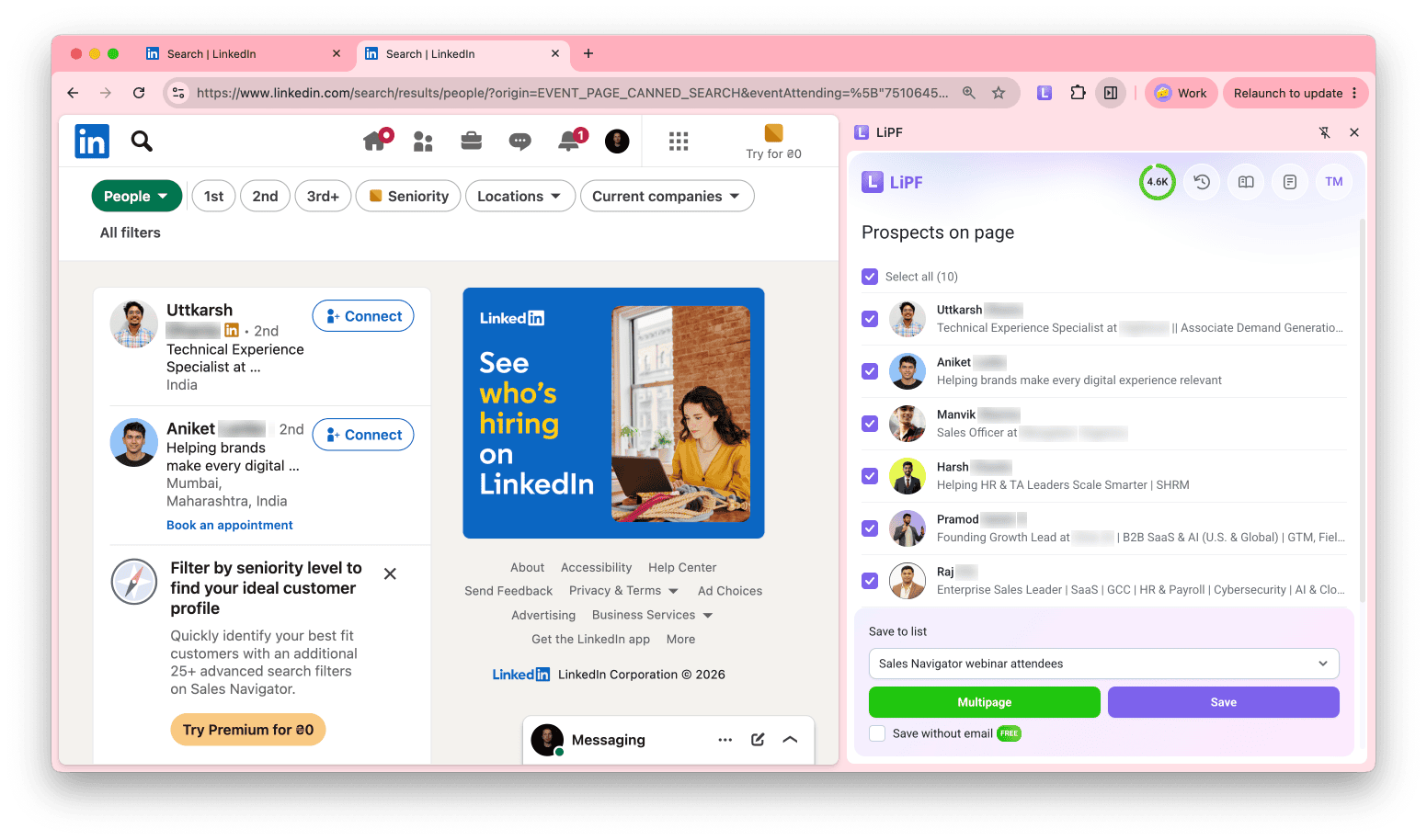Select the 3rd+ connections filter pill
This screenshot has width=1427, height=840.
[x=323, y=196]
